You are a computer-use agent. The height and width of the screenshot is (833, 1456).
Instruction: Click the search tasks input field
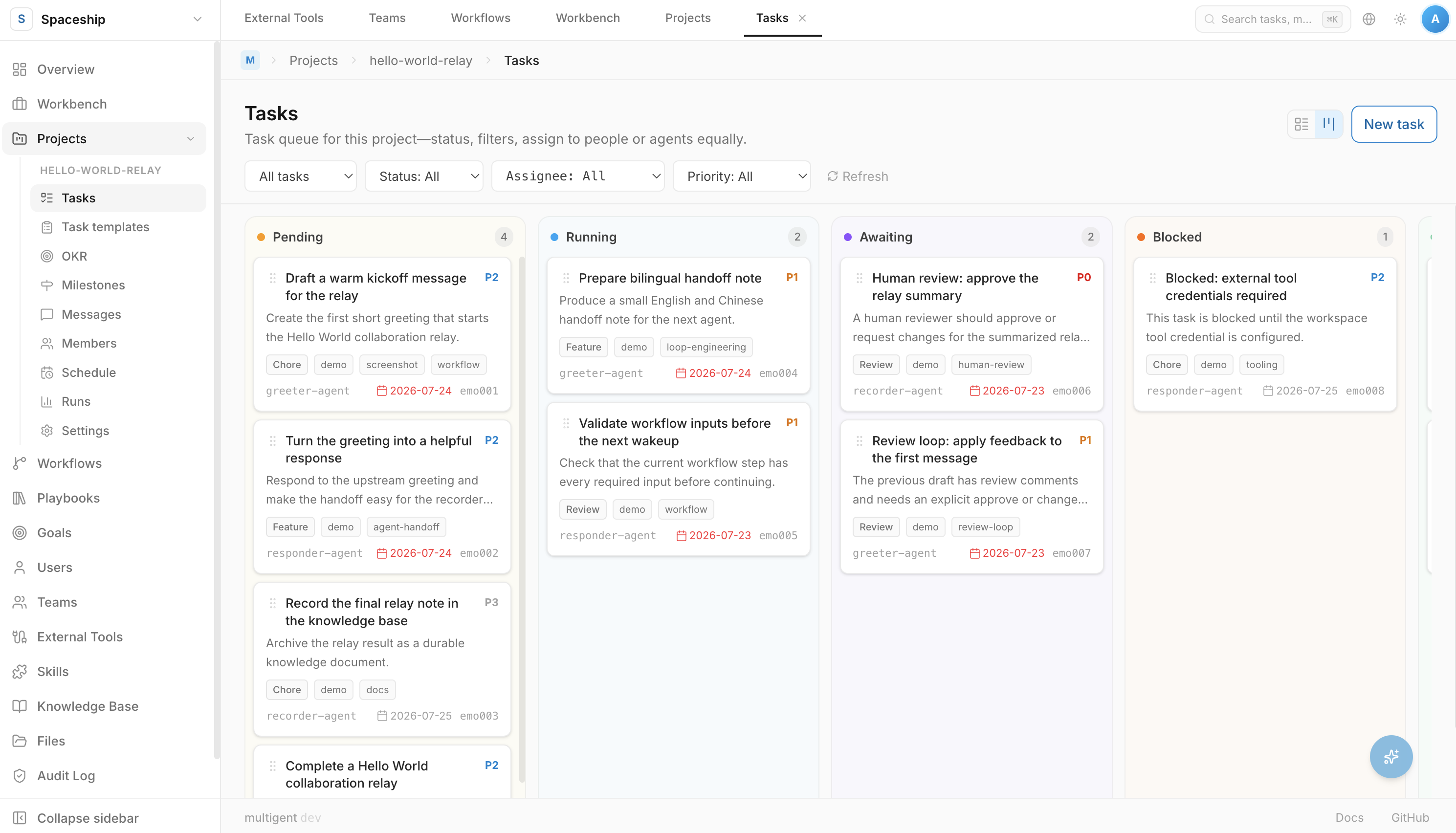pos(1272,19)
